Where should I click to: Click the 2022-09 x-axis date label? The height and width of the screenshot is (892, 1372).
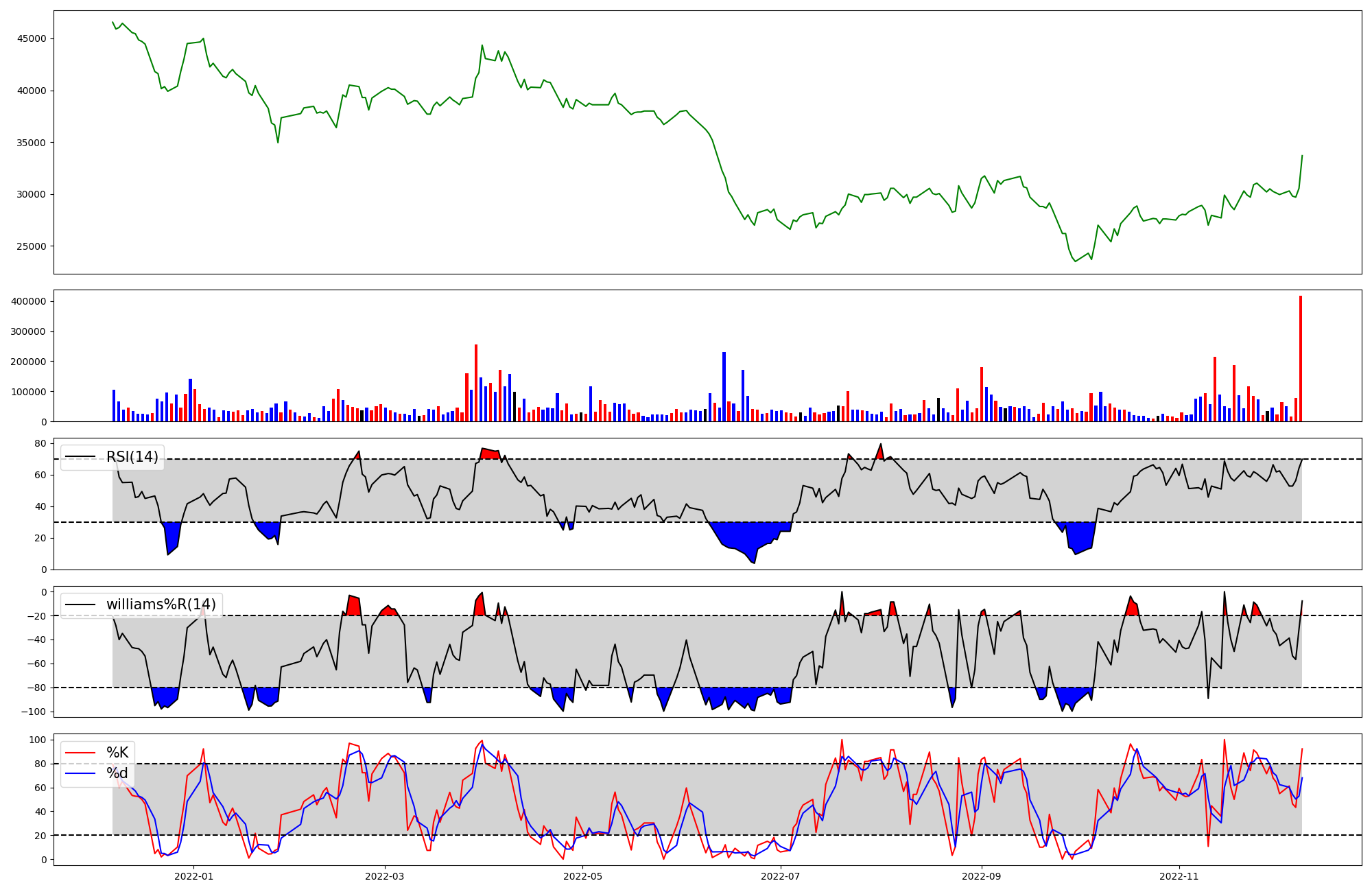(x=982, y=876)
